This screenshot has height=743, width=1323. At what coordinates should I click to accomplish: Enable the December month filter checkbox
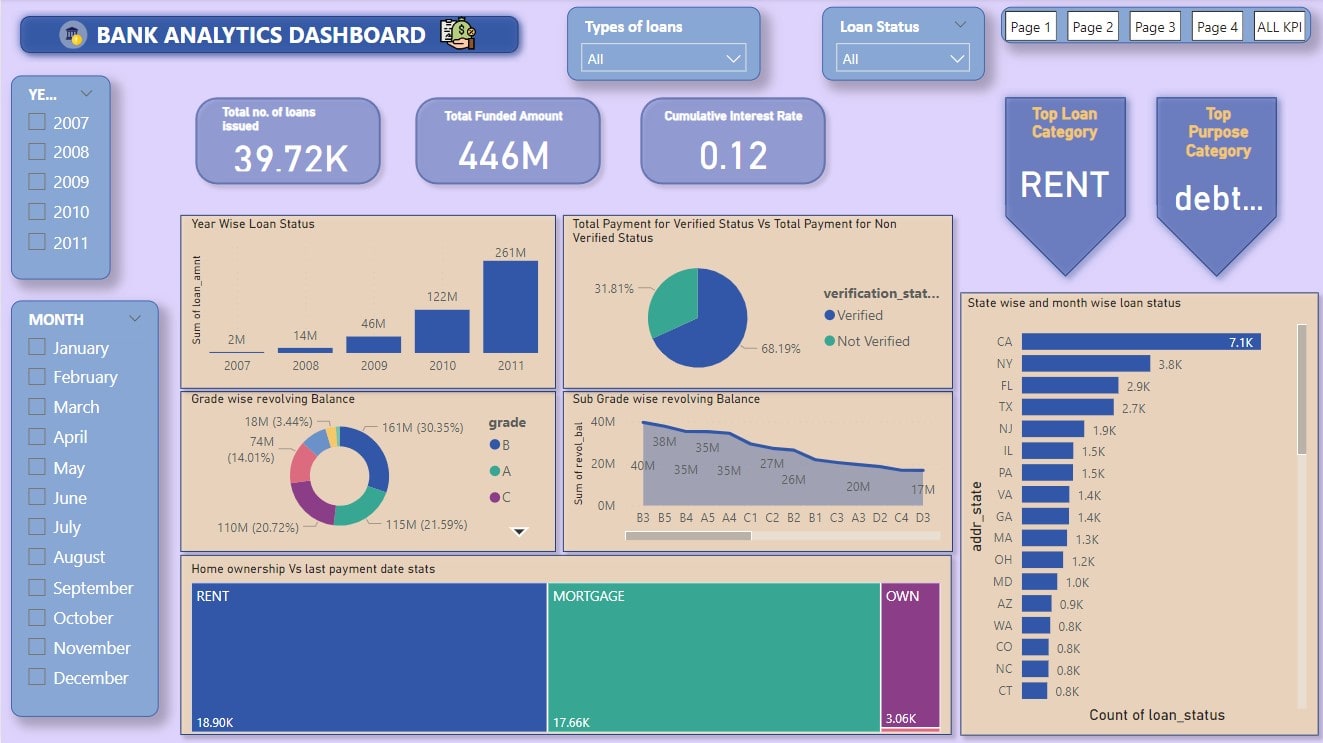[x=37, y=677]
